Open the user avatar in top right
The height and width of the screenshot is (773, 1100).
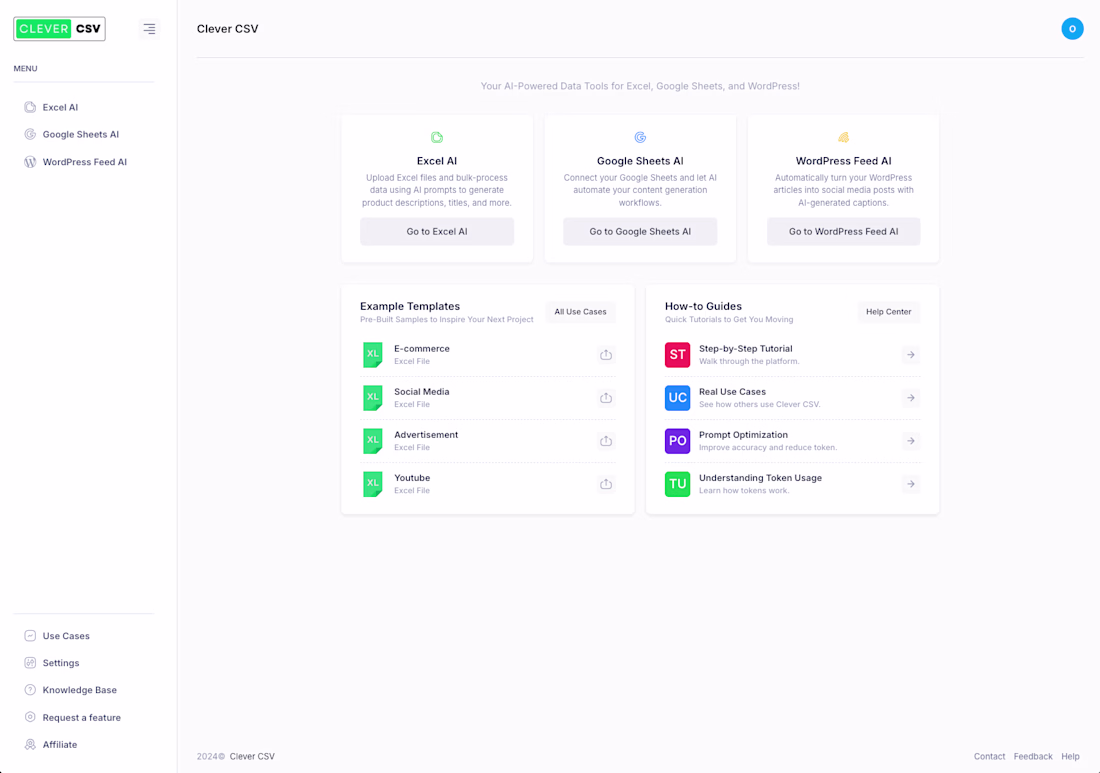pos(1072,29)
